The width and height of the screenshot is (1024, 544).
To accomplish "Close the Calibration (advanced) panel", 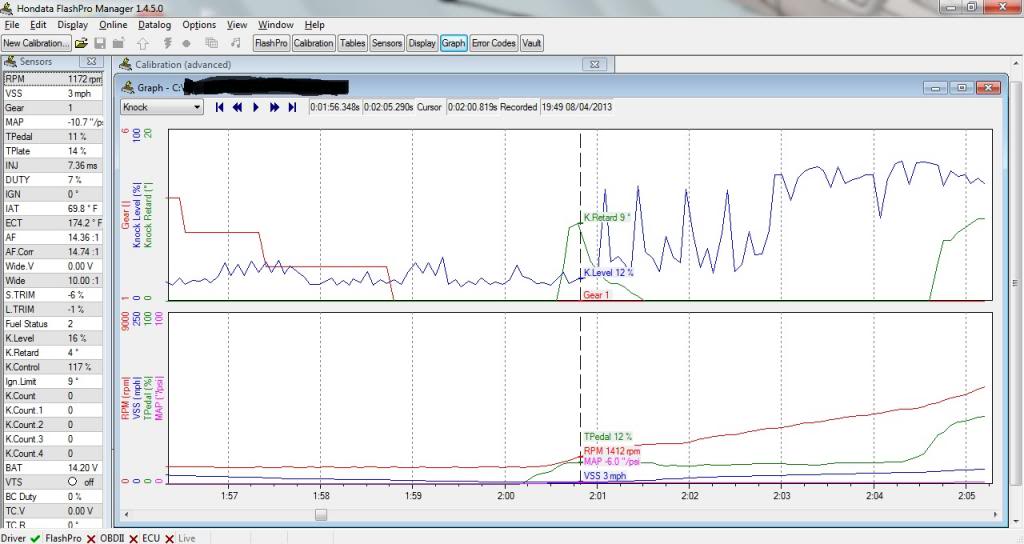I will click(x=595, y=65).
